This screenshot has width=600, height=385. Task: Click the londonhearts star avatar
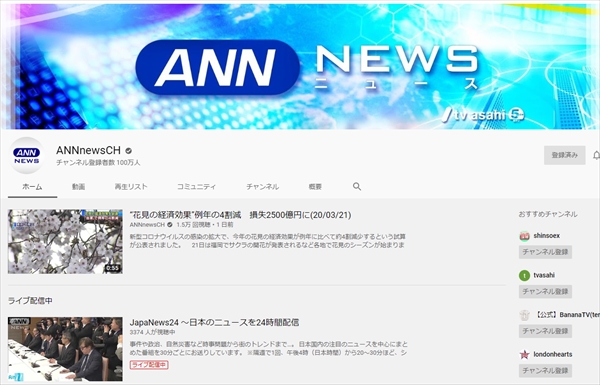point(524,354)
